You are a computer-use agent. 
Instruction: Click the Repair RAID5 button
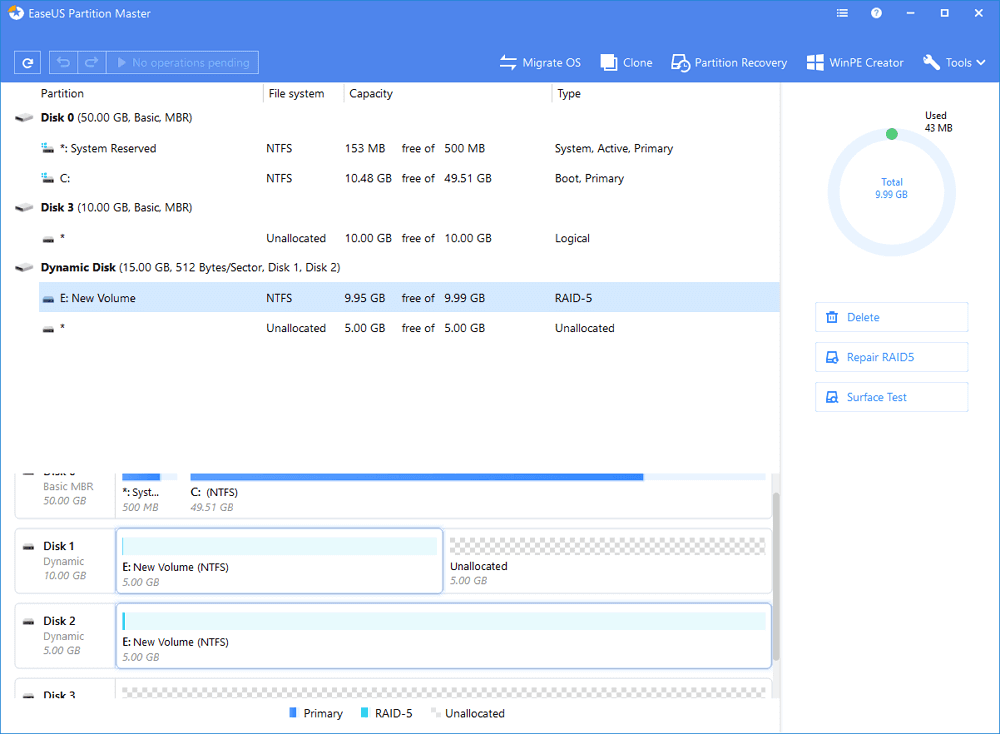(891, 357)
